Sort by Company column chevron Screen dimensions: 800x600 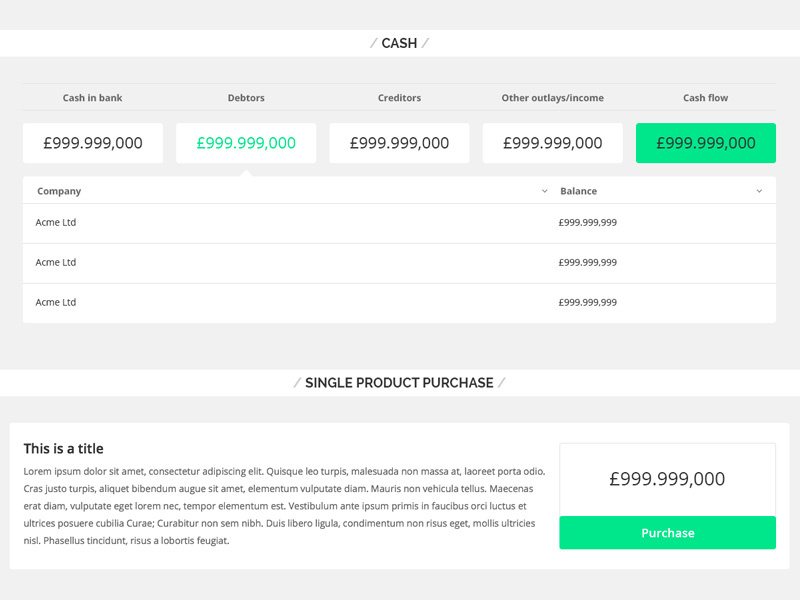[544, 191]
